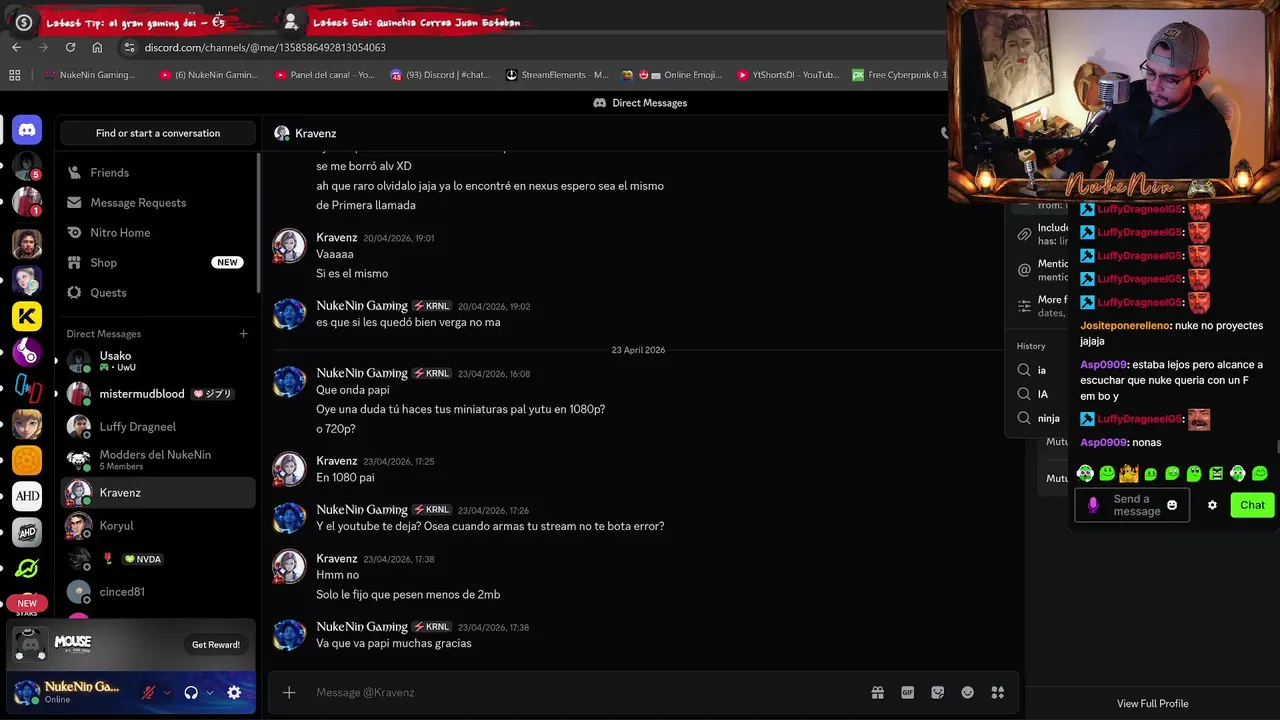Open user settings gear icon
The image size is (1280, 720).
[x=234, y=692]
